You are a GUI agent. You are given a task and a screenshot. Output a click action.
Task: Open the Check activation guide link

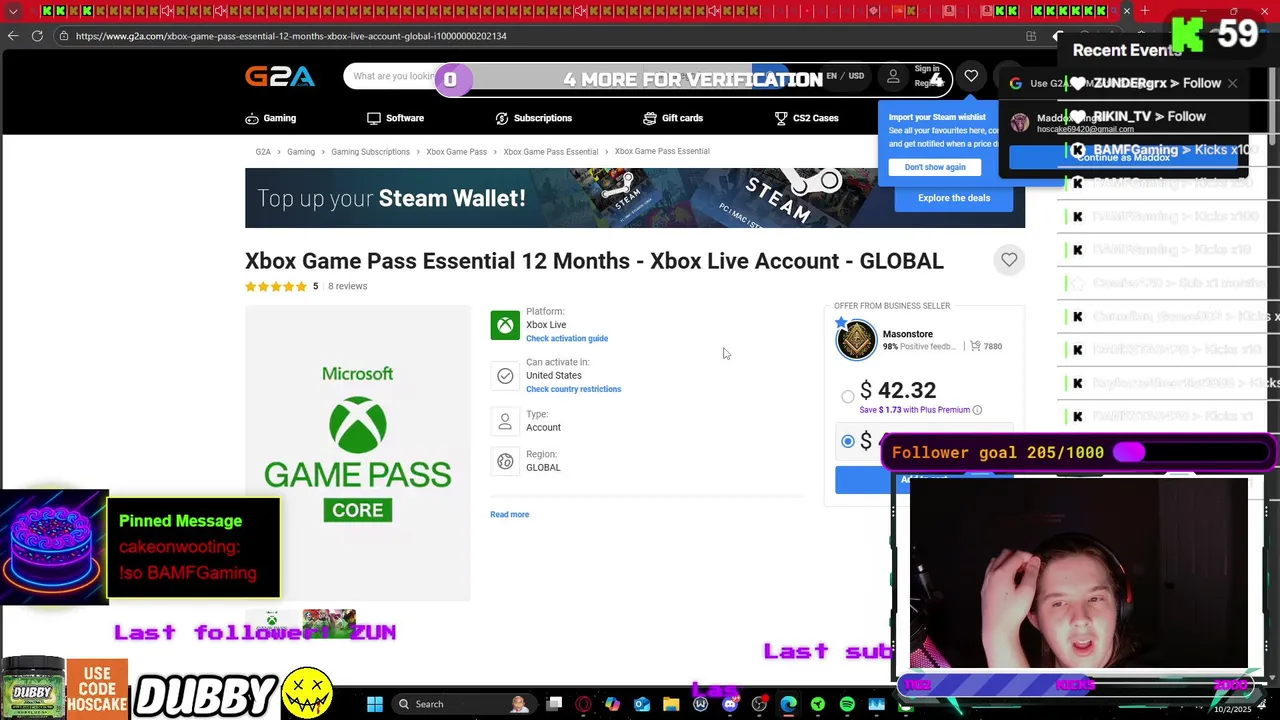[567, 339]
